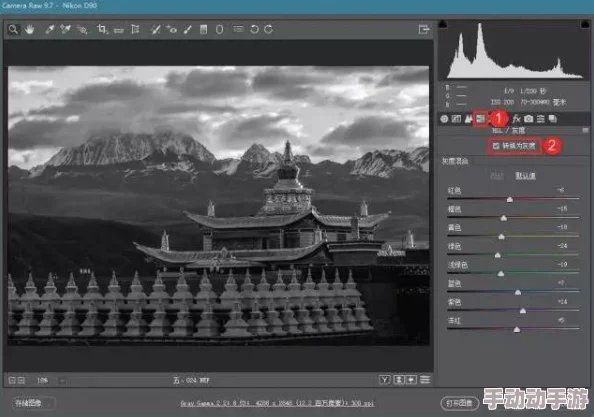Select the Zoom tool

[x=13, y=29]
